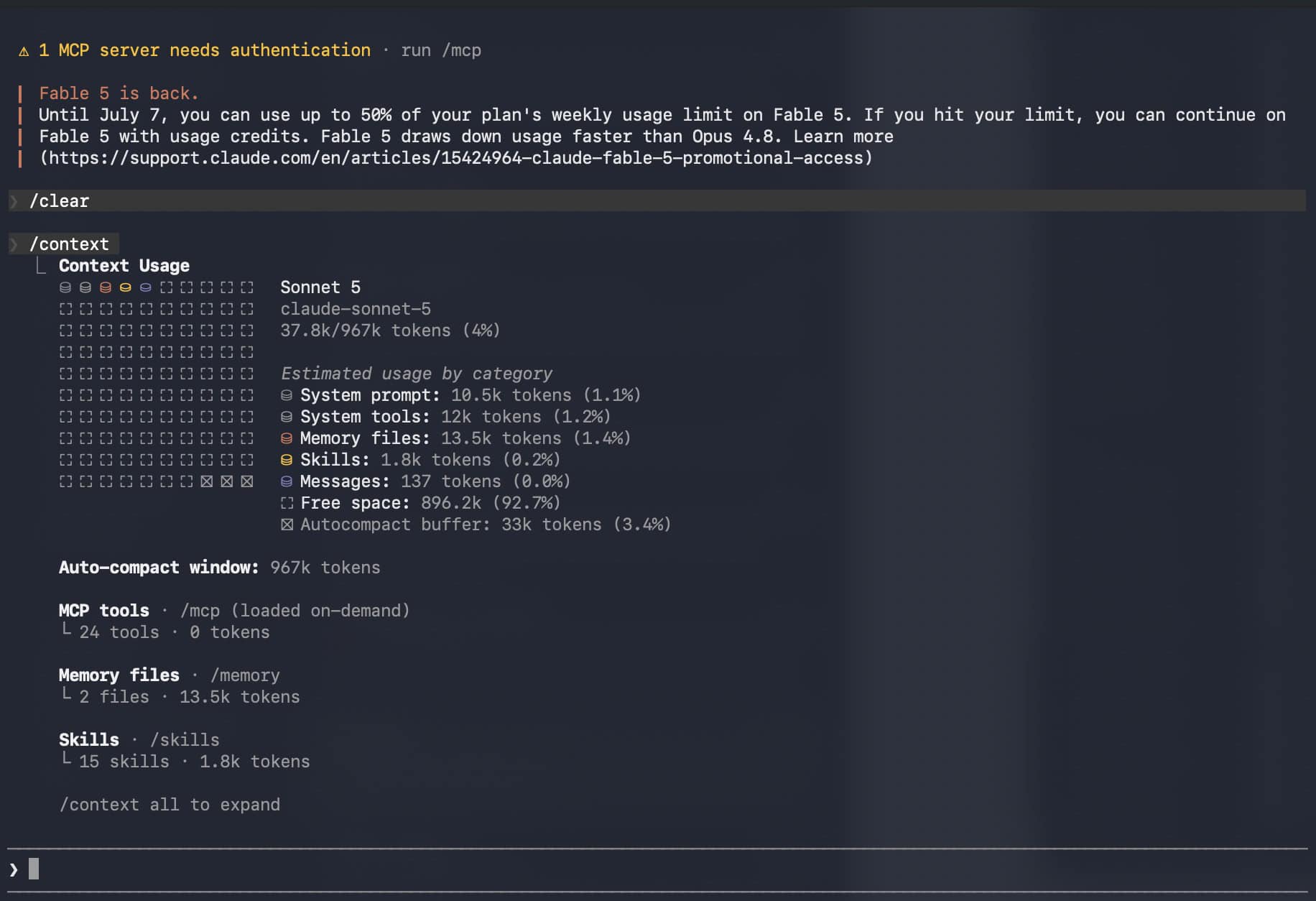Click '1 MCP server needs authentication' text

coord(205,50)
